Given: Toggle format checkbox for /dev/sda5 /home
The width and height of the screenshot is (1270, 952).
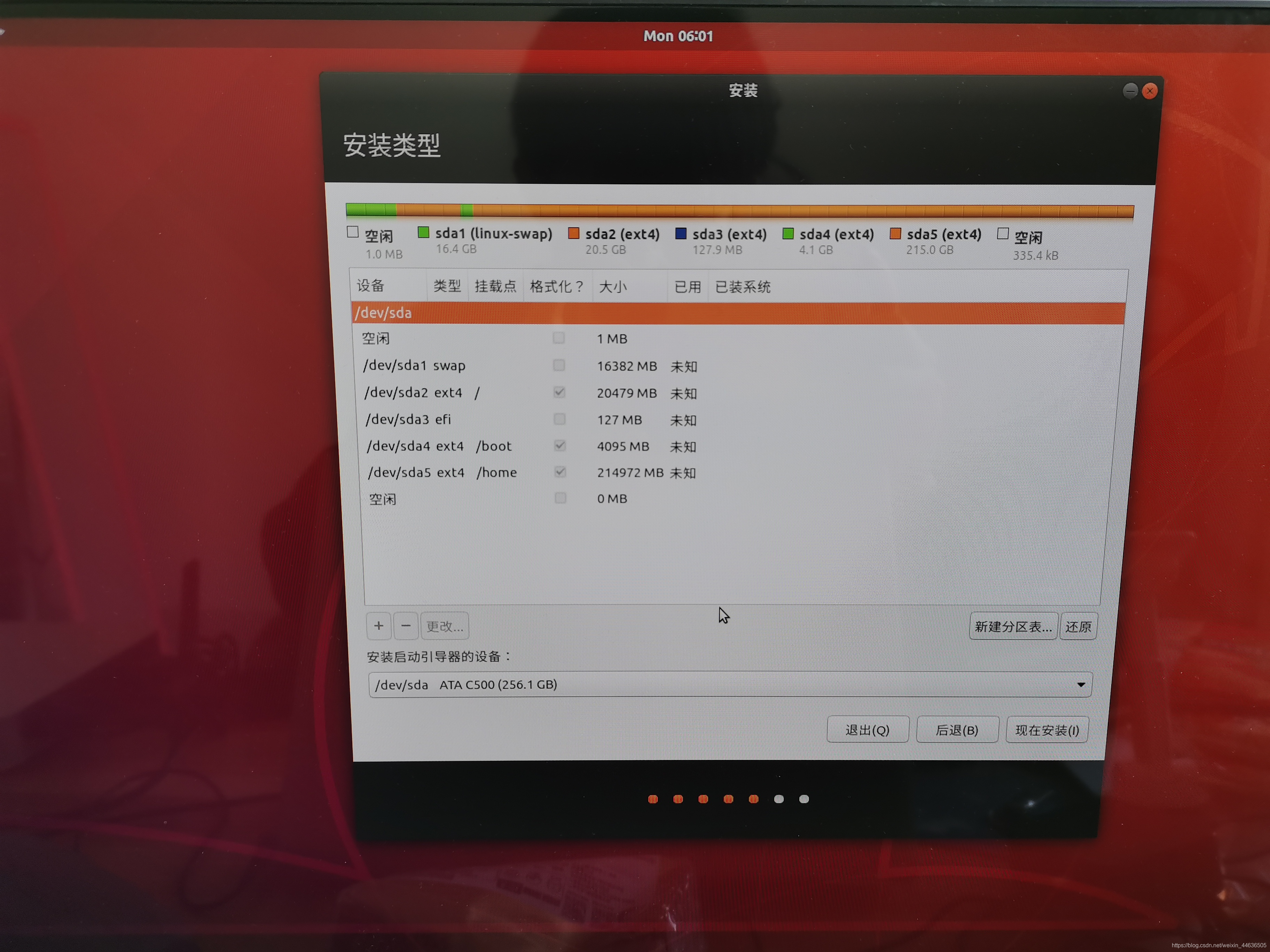Looking at the screenshot, I should coord(560,472).
